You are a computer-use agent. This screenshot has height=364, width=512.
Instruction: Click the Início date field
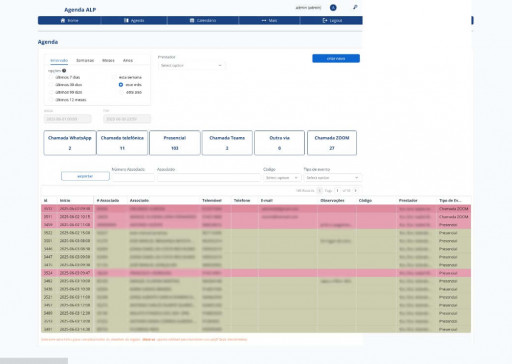coord(67,119)
